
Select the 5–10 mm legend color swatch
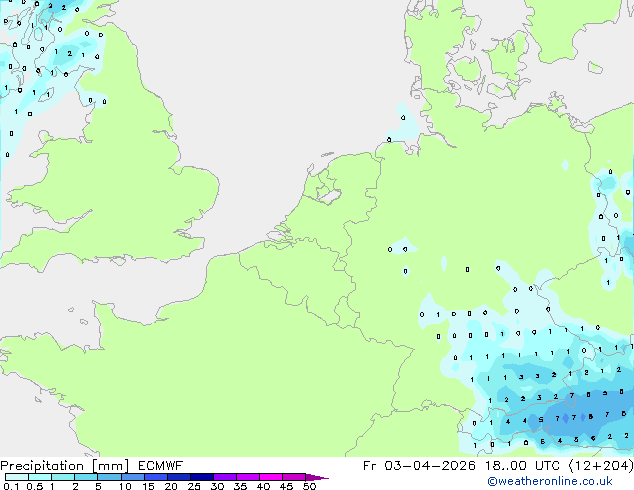109,477
